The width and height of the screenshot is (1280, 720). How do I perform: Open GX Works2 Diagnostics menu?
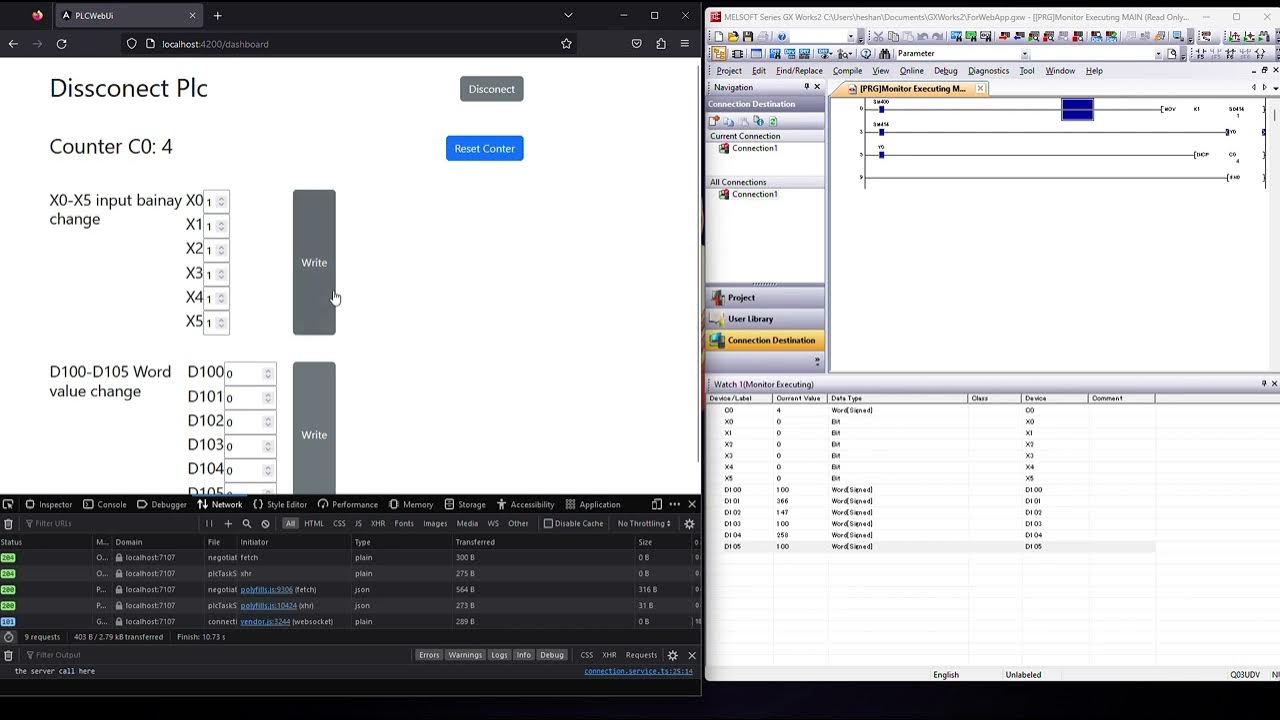[x=988, y=71]
